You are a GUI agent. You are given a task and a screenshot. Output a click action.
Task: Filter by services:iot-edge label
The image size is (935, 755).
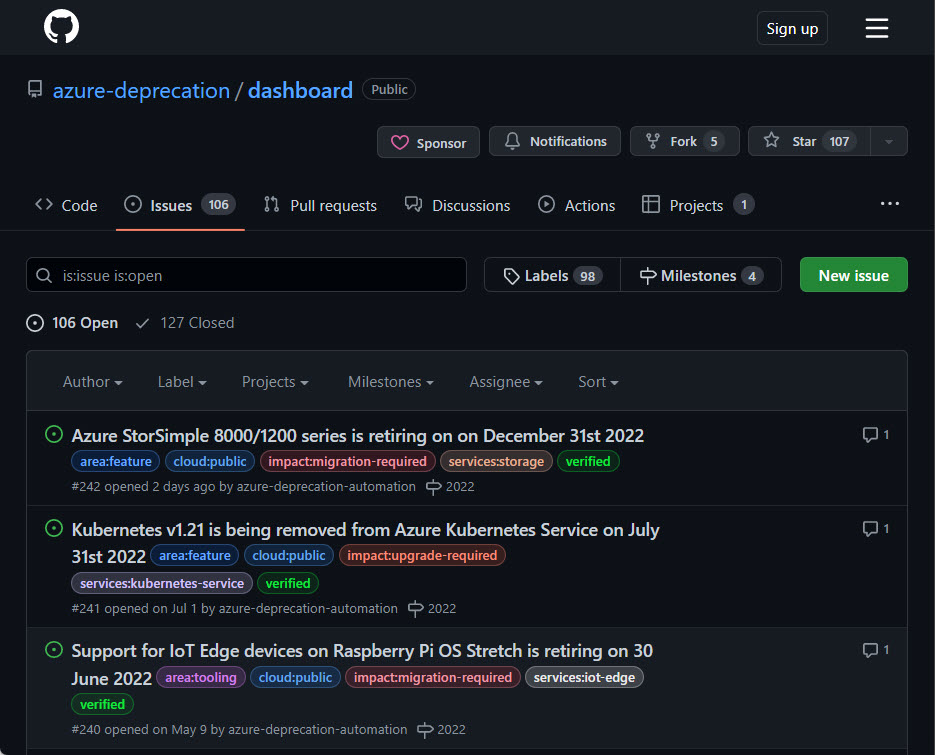pos(584,678)
